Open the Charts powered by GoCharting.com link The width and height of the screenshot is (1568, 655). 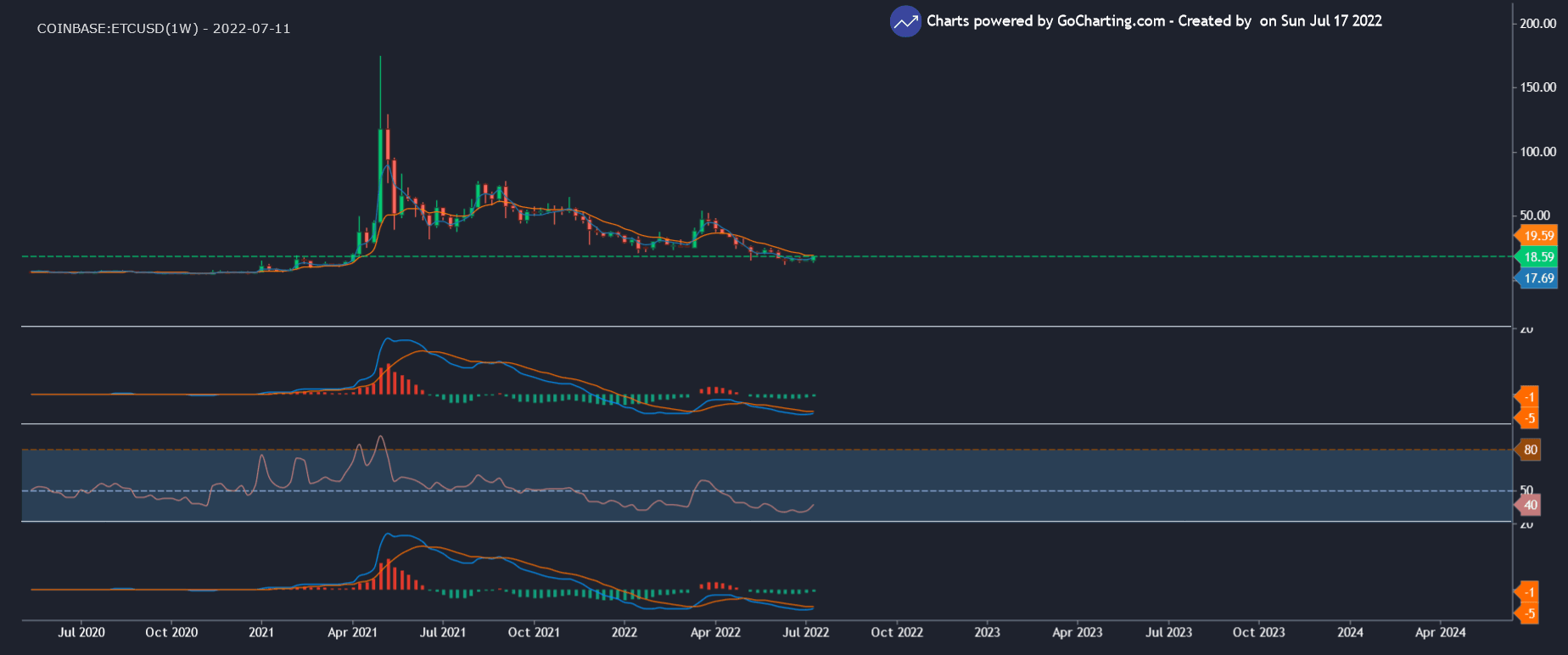1045,21
